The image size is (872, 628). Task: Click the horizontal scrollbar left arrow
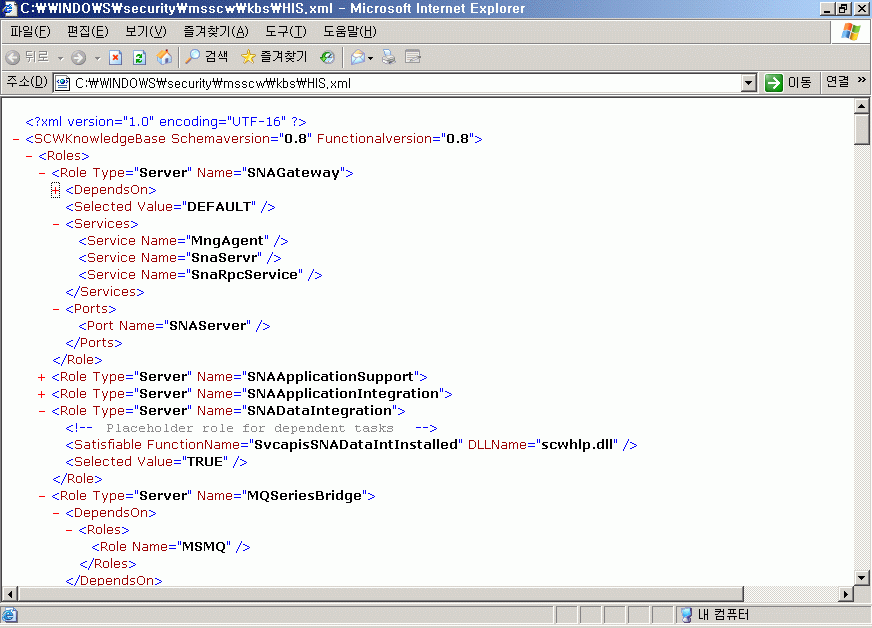(x=10, y=594)
